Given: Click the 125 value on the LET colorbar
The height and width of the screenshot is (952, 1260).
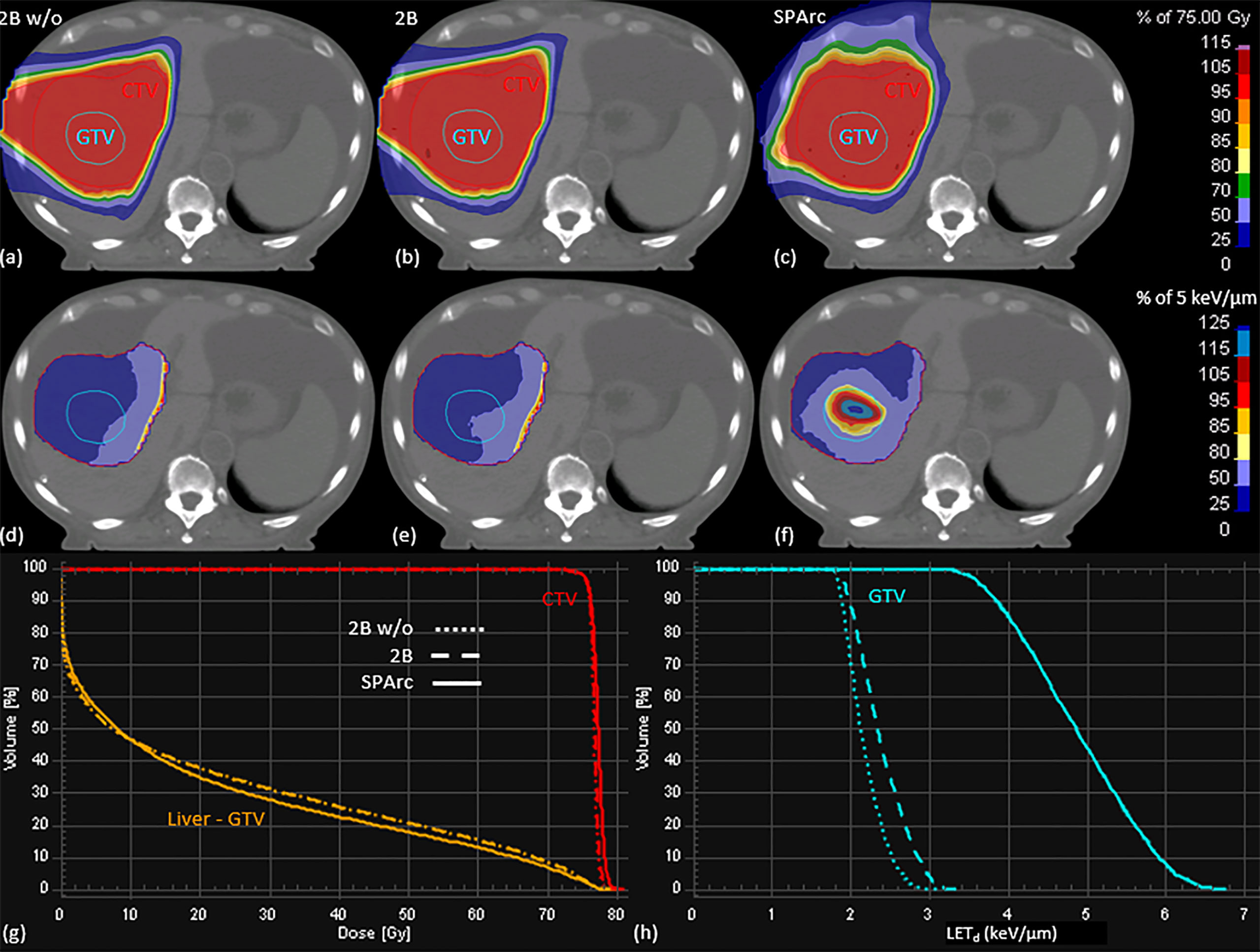Looking at the screenshot, I should click(1214, 323).
